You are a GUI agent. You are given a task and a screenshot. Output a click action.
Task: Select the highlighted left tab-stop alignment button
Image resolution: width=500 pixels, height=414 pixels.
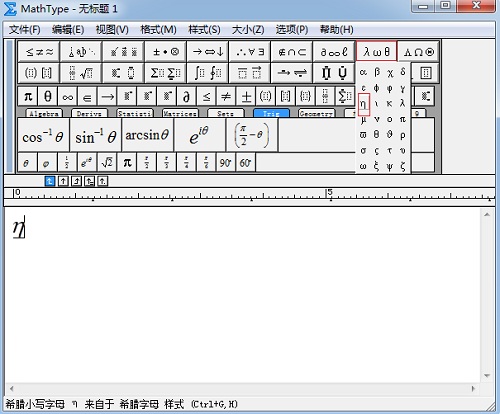click(x=50, y=181)
